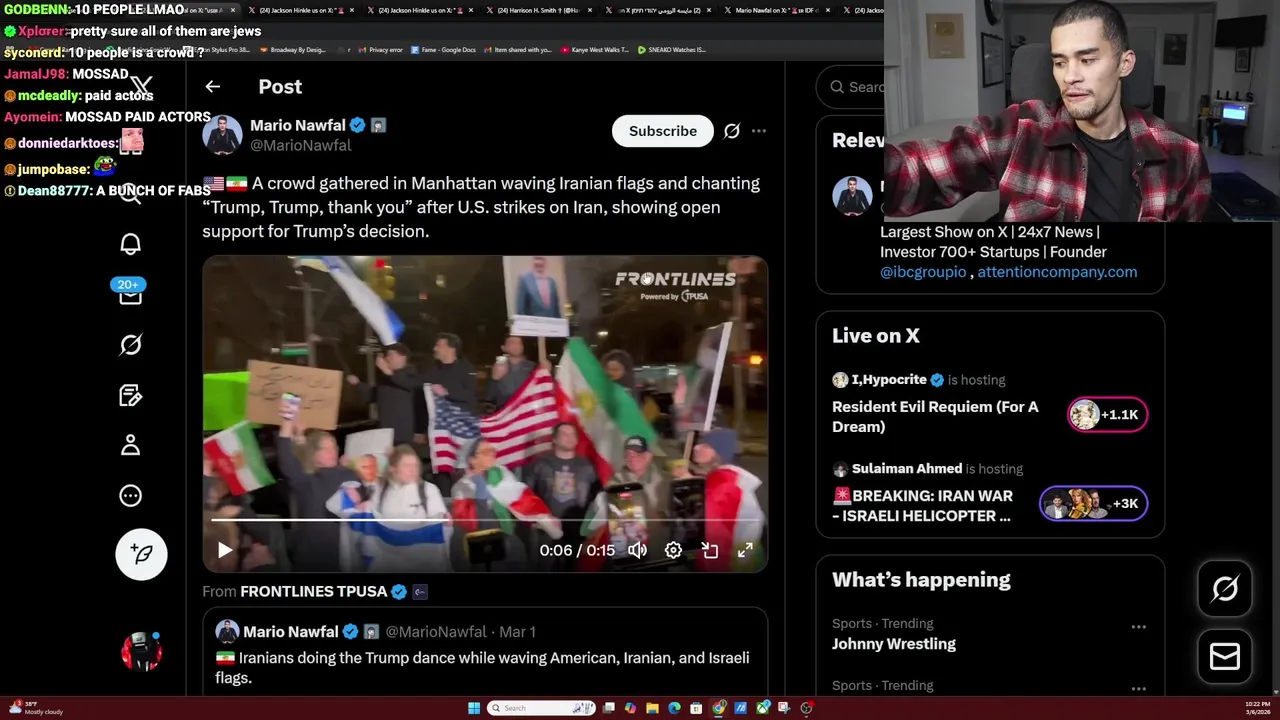Click the compose Post feather button
Image resolution: width=1280 pixels, height=720 pixels.
click(141, 554)
